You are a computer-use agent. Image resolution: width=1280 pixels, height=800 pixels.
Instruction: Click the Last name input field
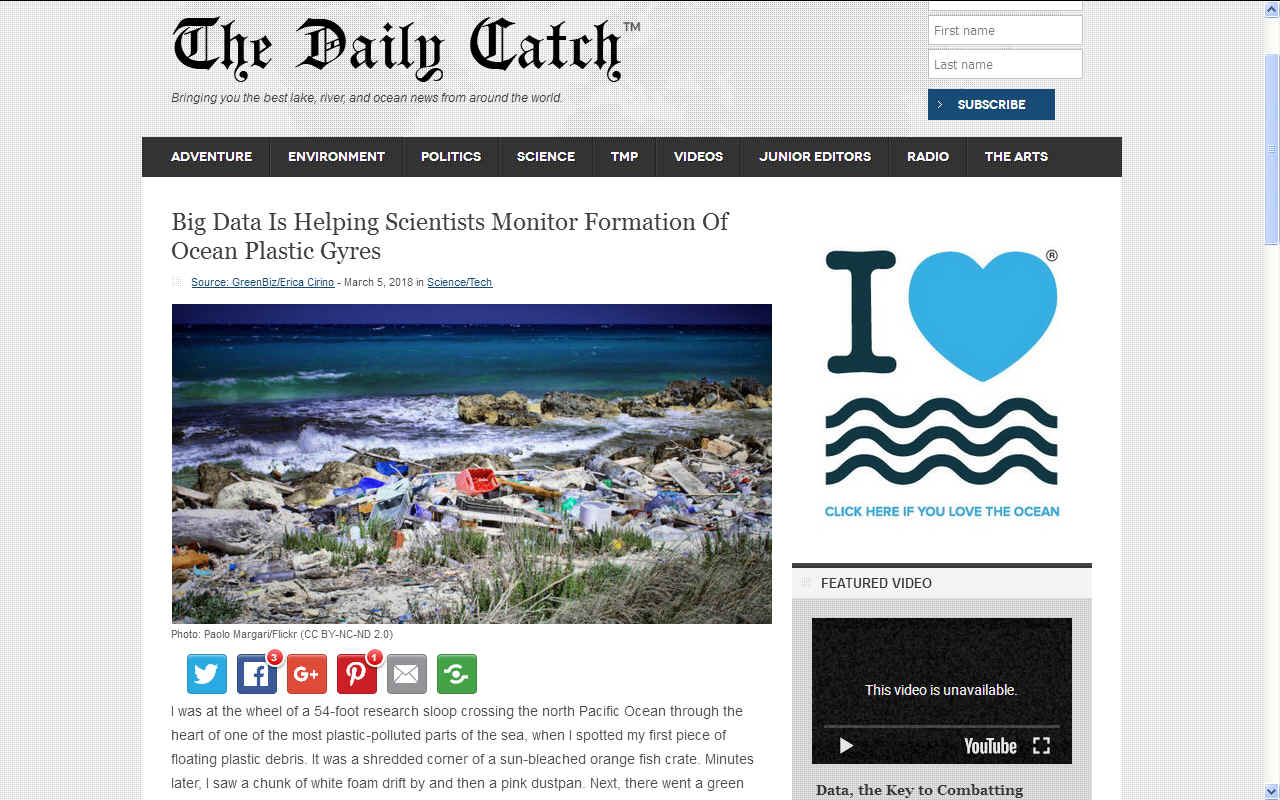1005,64
